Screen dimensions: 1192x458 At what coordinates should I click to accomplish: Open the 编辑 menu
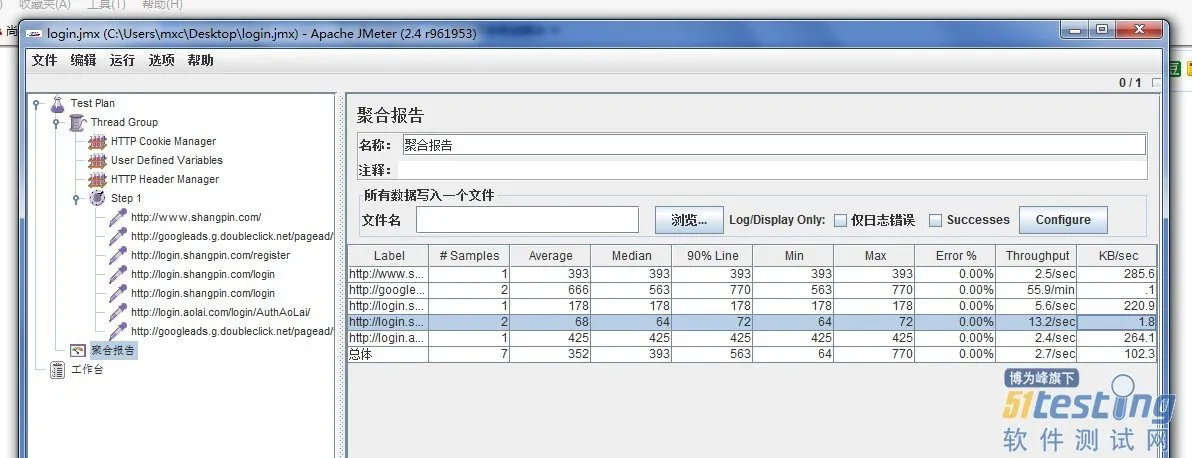tap(84, 60)
